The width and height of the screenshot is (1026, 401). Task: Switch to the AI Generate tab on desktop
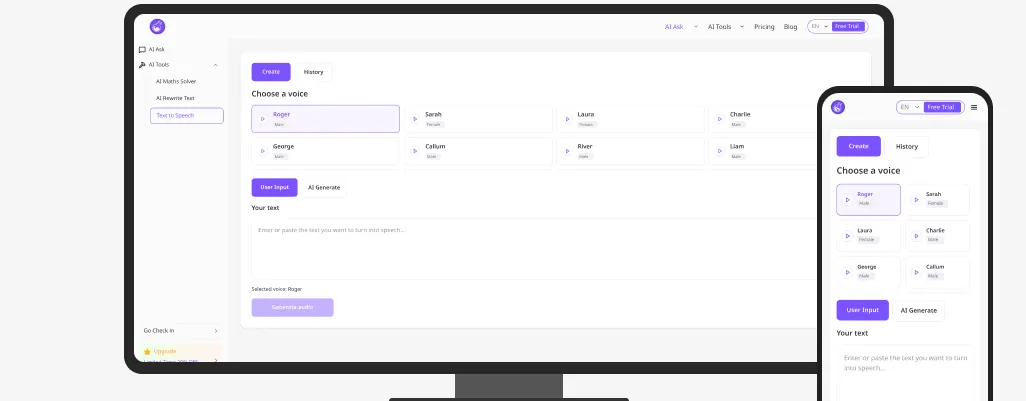tap(324, 188)
